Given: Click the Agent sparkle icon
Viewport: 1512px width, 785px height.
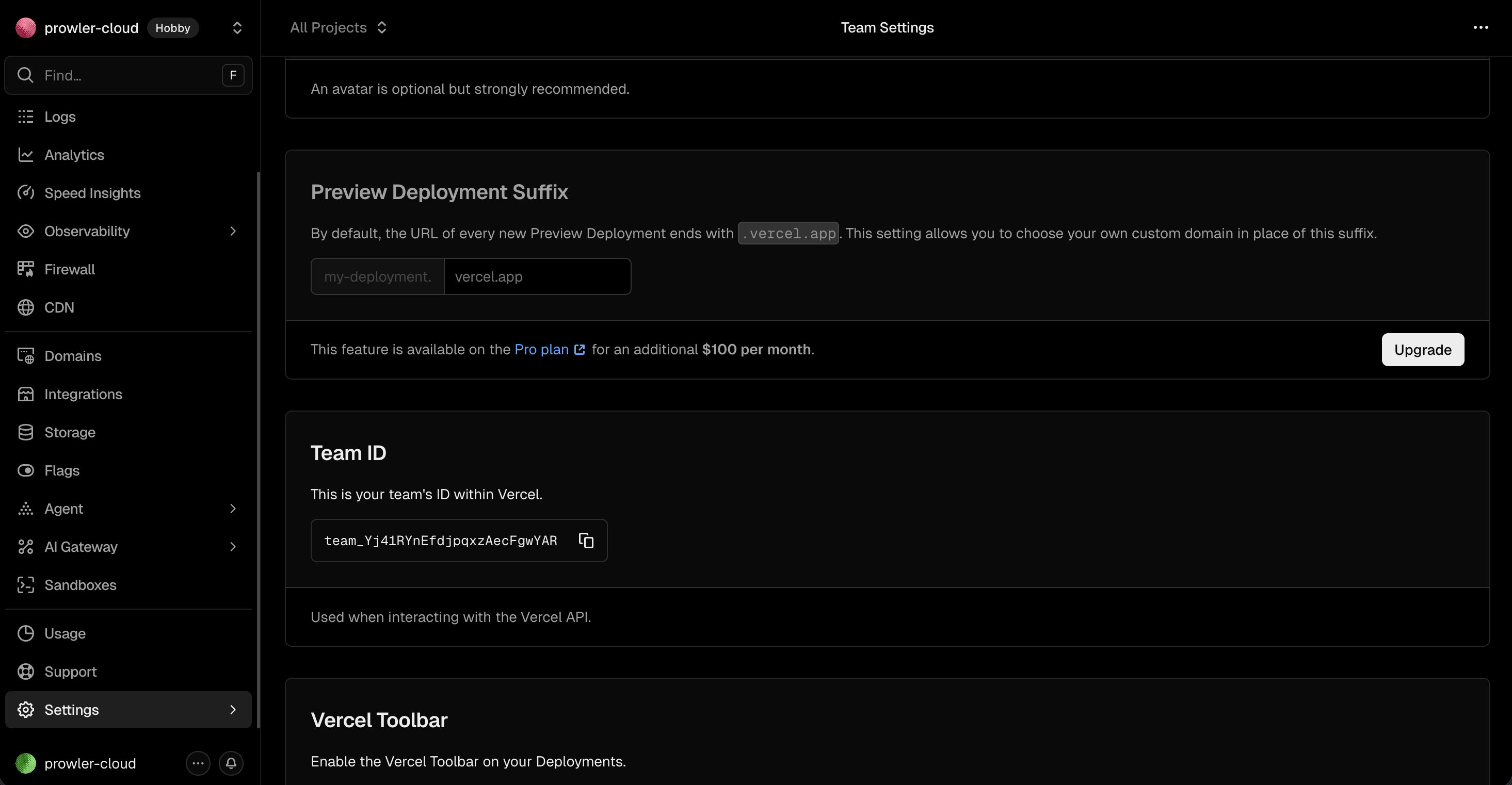Looking at the screenshot, I should (26, 509).
